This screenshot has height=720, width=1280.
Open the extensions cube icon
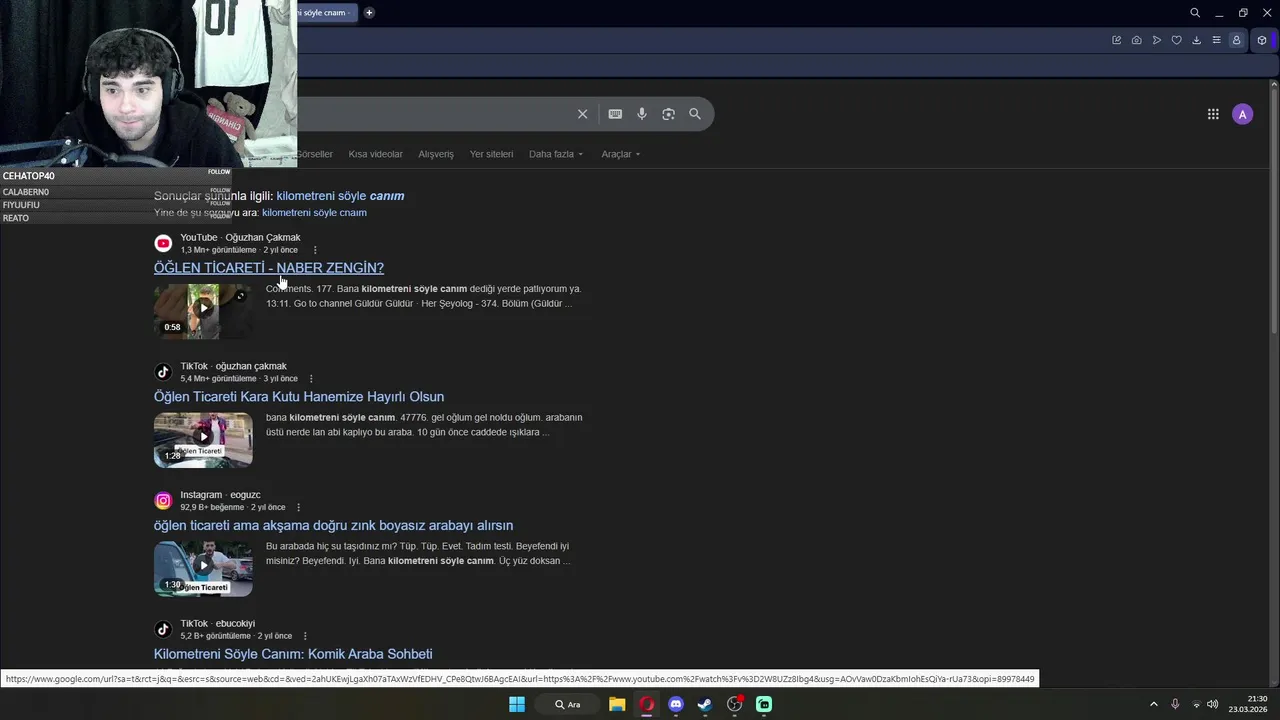pos(1262,40)
